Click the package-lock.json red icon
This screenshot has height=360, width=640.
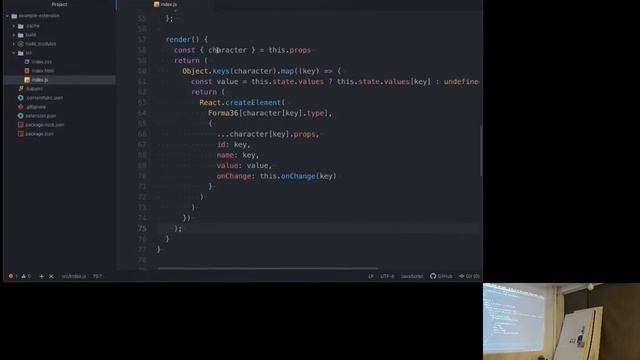[x=21, y=124]
